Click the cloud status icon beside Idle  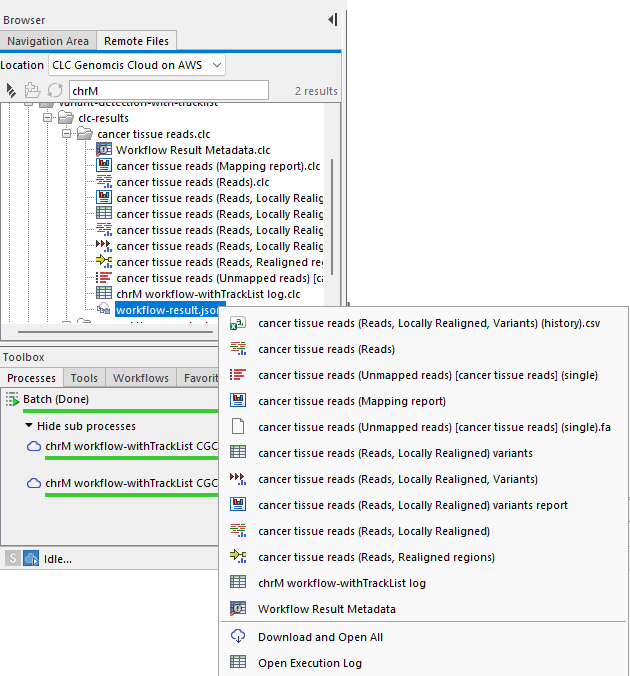tap(31, 558)
